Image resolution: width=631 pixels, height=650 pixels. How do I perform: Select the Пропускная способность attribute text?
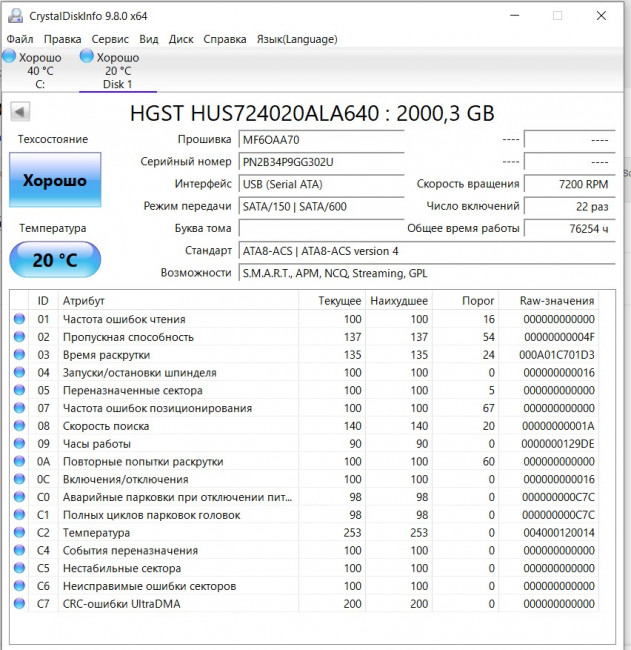tap(128, 337)
